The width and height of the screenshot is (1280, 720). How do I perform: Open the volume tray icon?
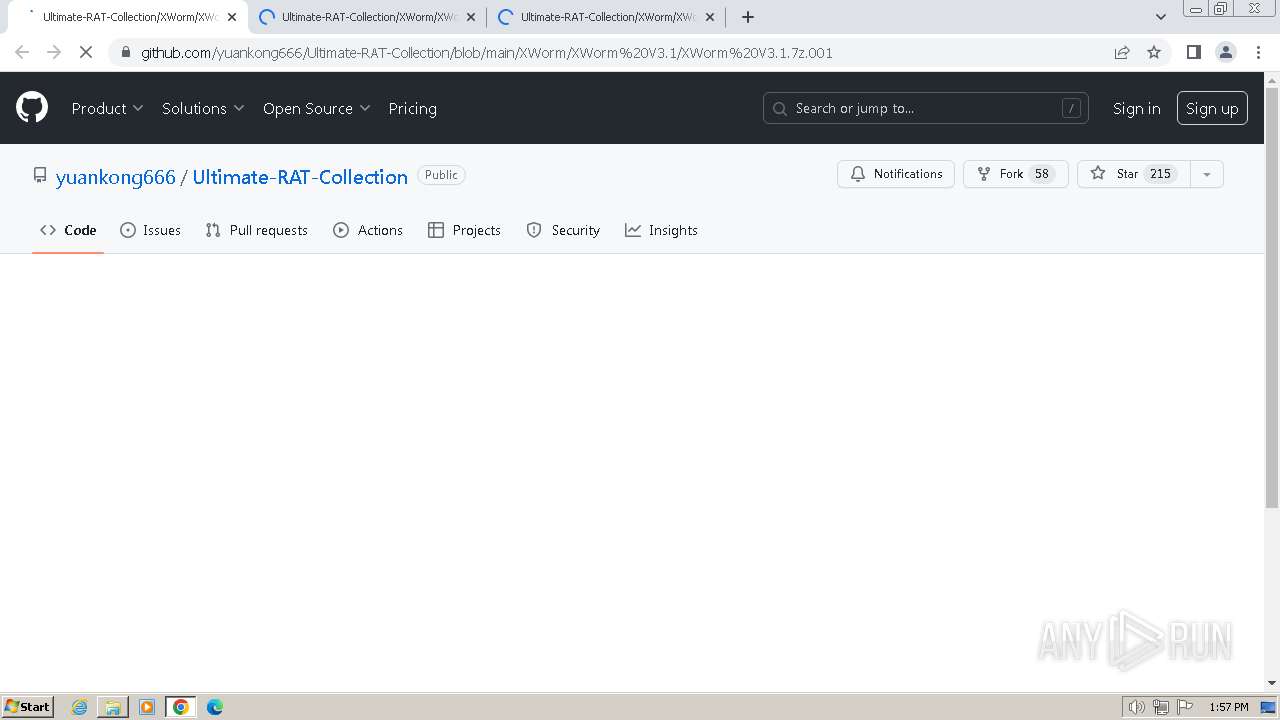coord(1136,707)
